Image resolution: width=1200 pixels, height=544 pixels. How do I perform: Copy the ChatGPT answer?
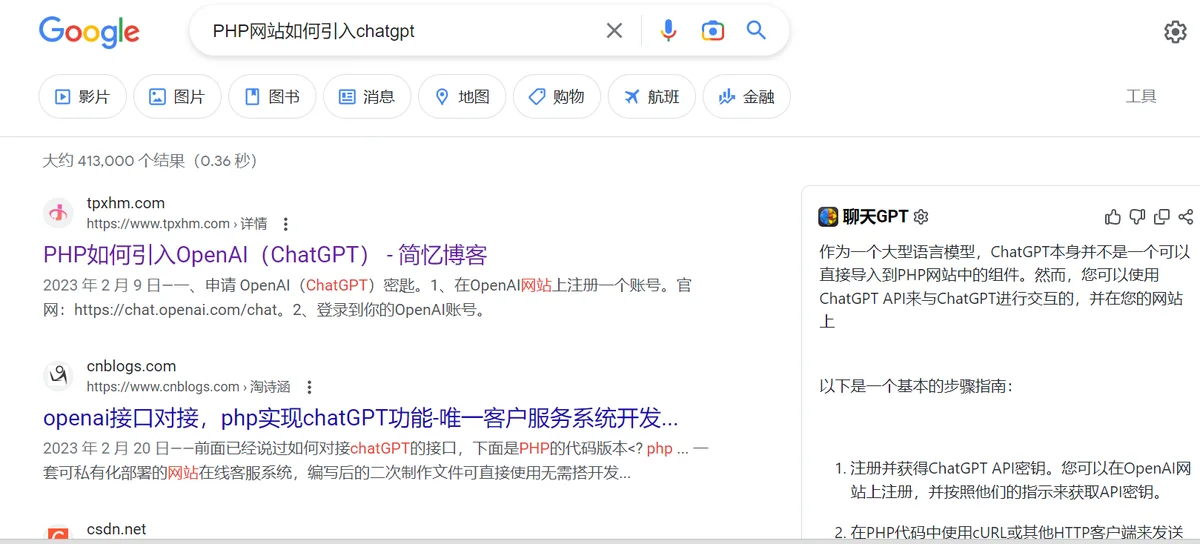(1161, 217)
